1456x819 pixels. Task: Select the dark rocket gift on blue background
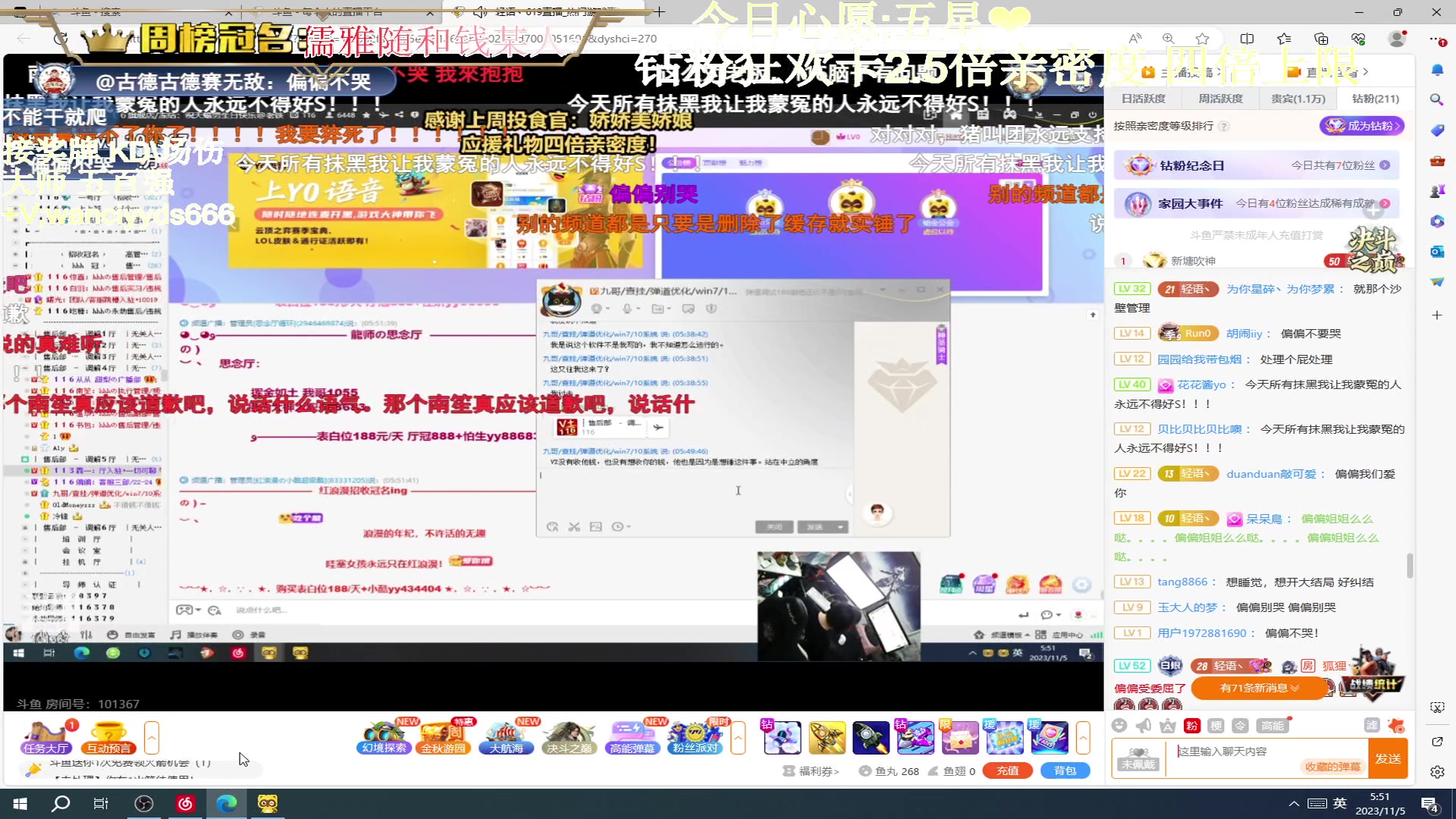(871, 737)
